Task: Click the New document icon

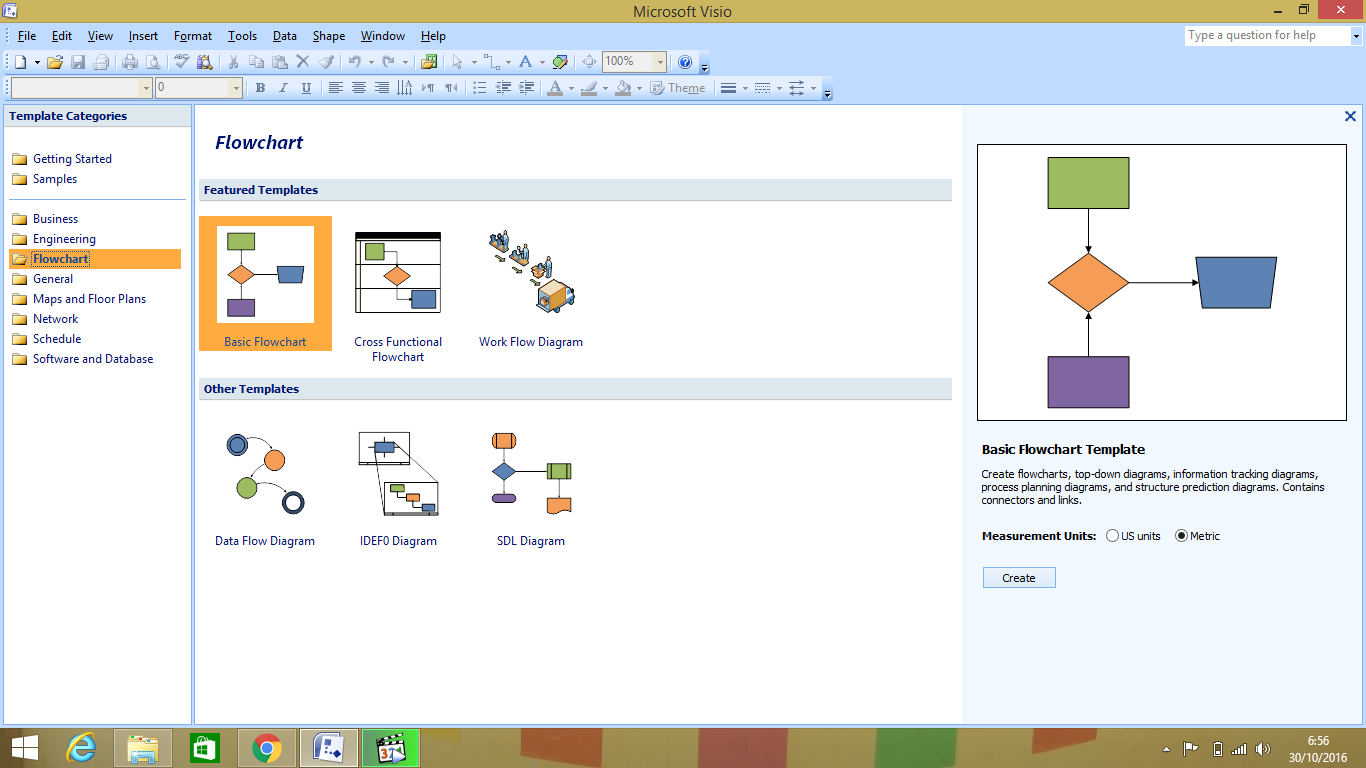Action: (20, 62)
